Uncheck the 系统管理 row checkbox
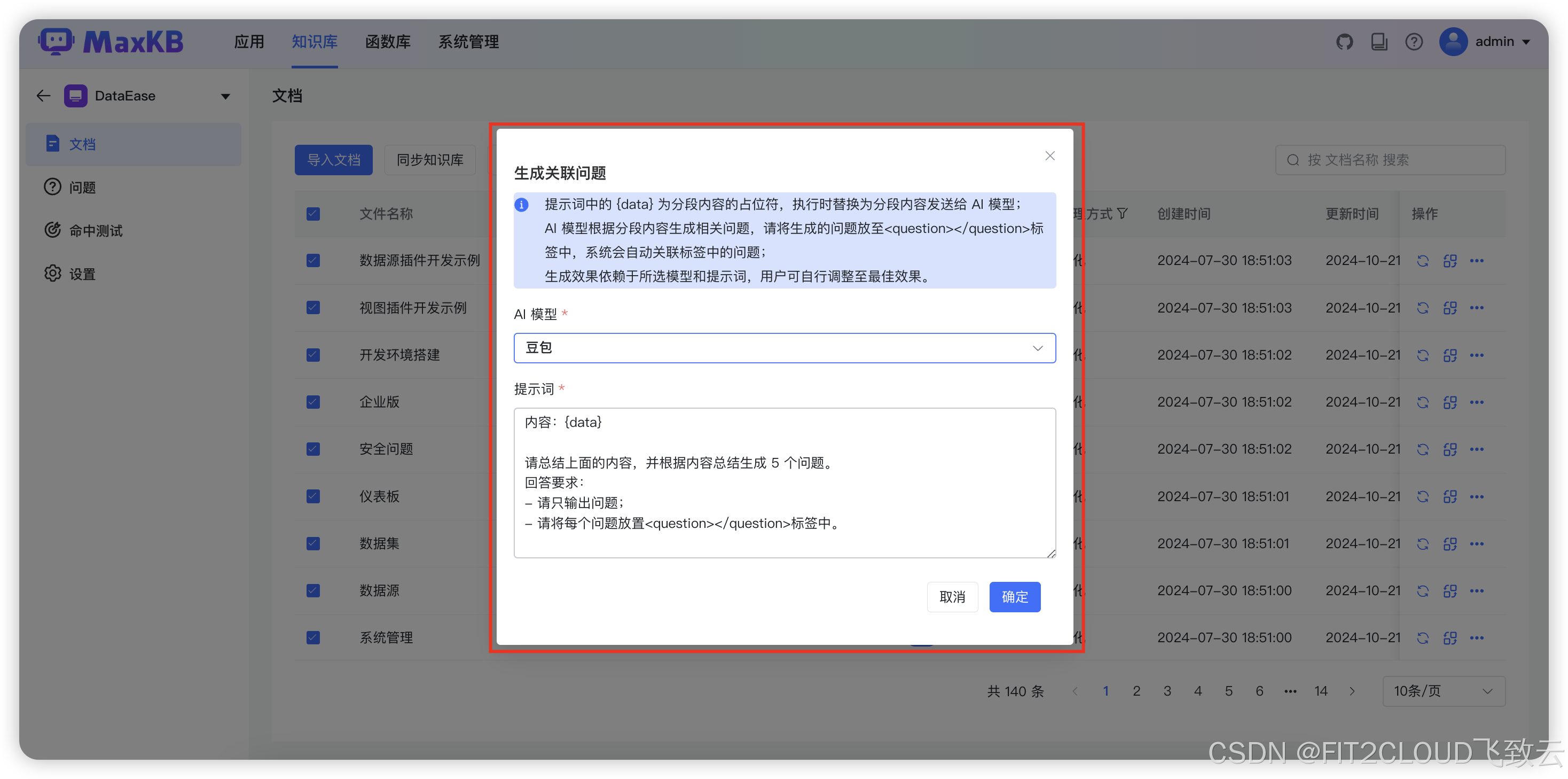The height and width of the screenshot is (779, 1568). coord(313,637)
